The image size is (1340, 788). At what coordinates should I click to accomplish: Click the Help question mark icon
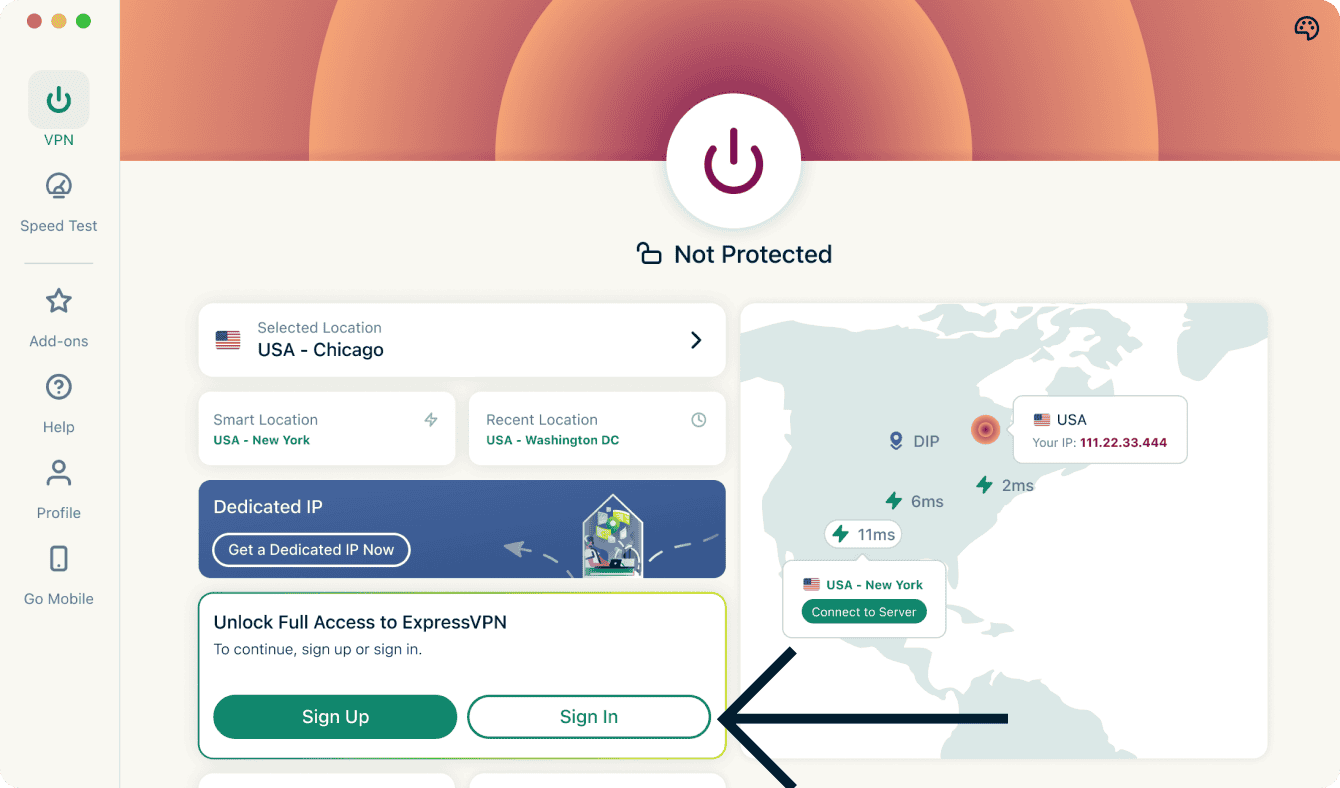pyautogui.click(x=58, y=388)
